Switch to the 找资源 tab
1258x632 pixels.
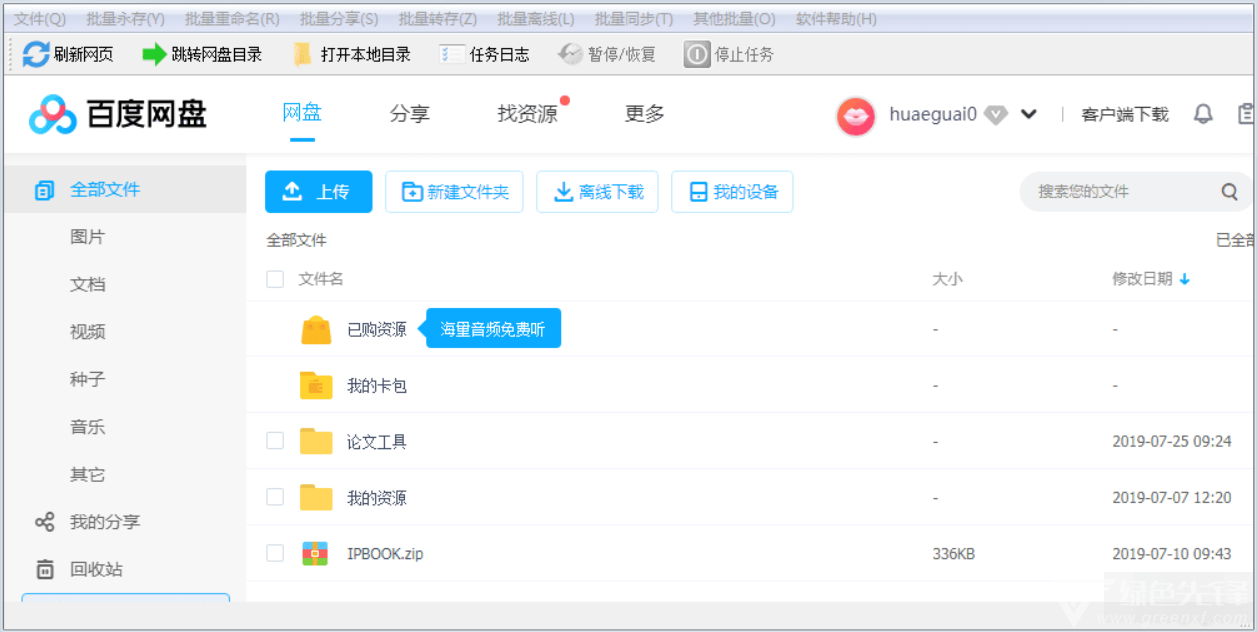(528, 114)
